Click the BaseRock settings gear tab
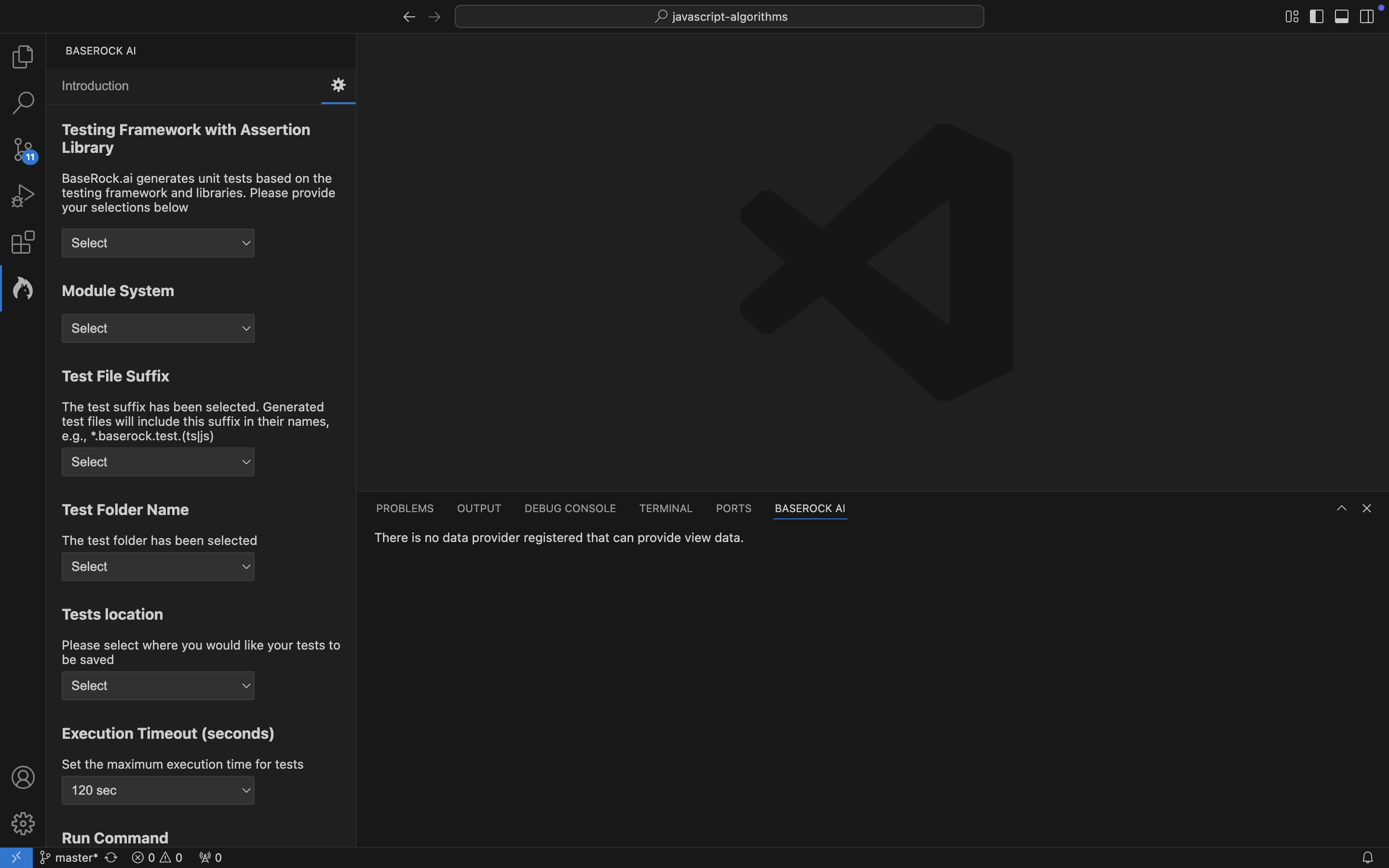1389x868 pixels. tap(338, 85)
